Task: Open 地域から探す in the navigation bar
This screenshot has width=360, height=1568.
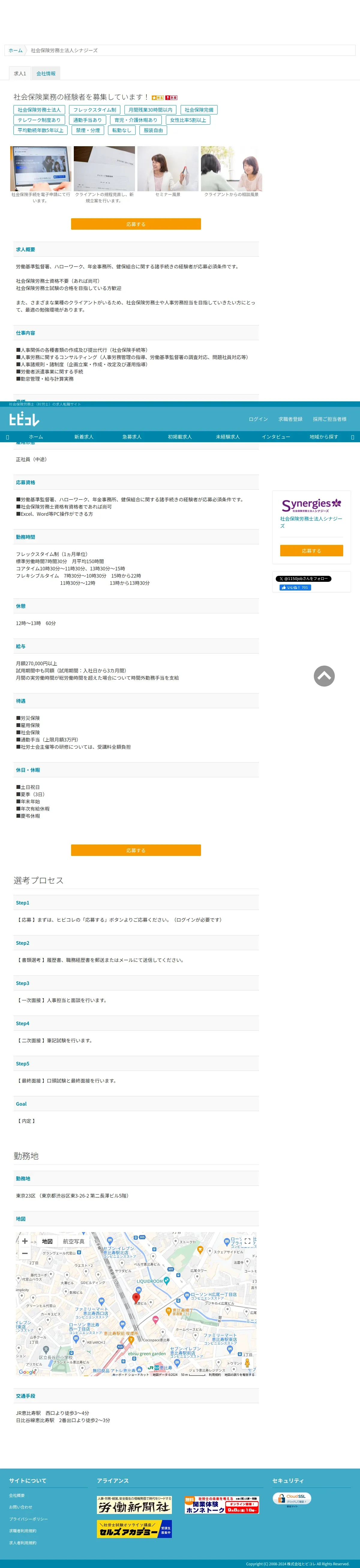Action: pyautogui.click(x=323, y=437)
